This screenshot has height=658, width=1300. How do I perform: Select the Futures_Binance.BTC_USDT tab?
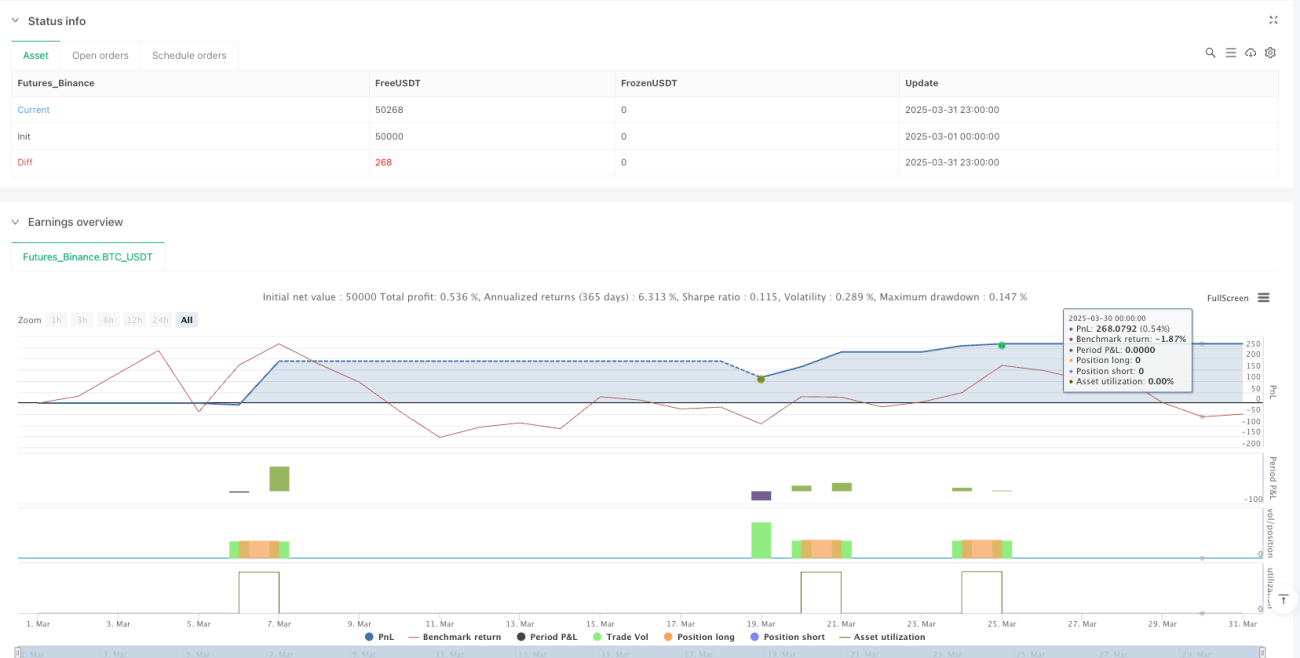tap(88, 256)
